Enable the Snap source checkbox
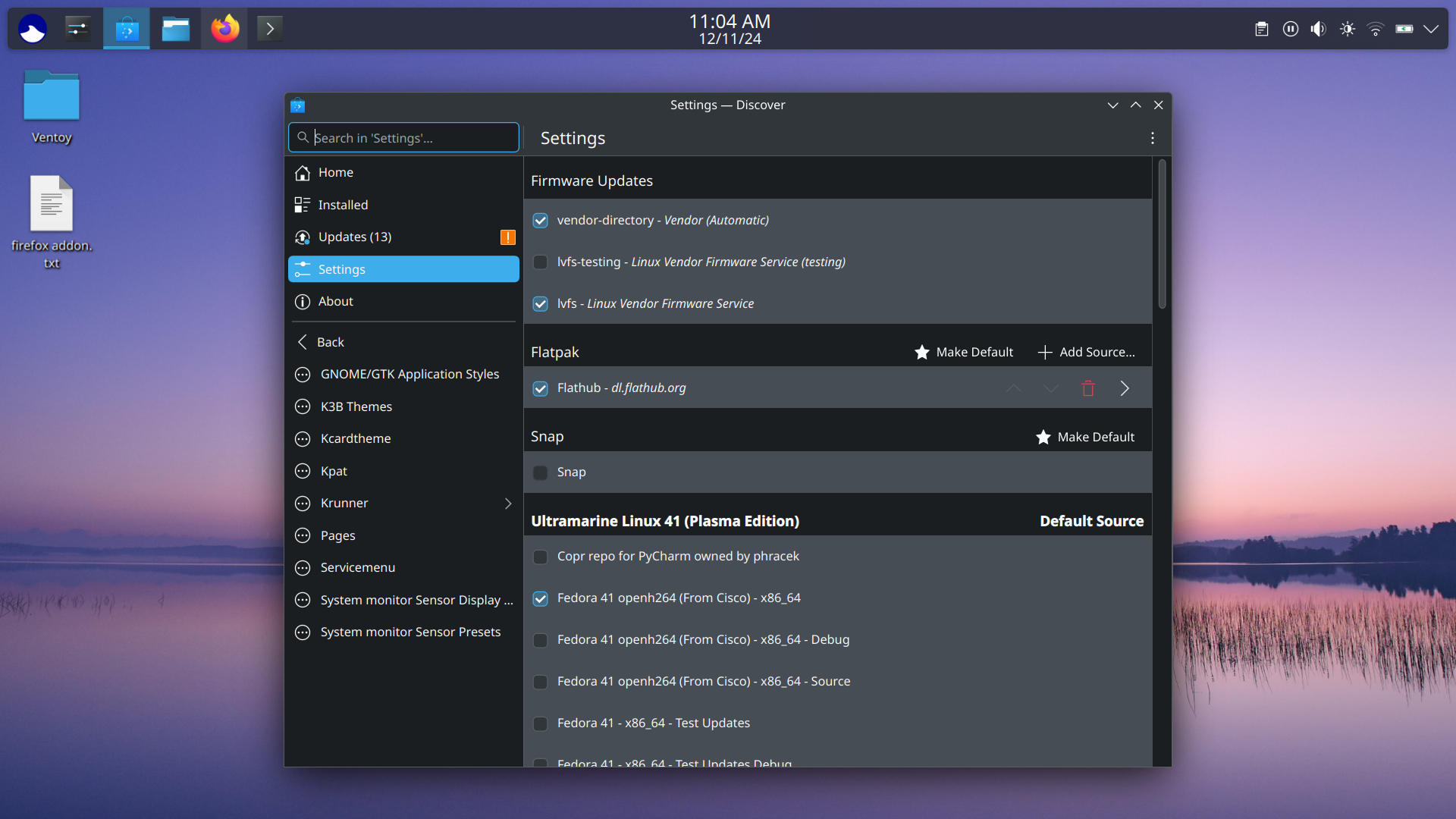Screen dimensions: 1456x819 (540, 472)
